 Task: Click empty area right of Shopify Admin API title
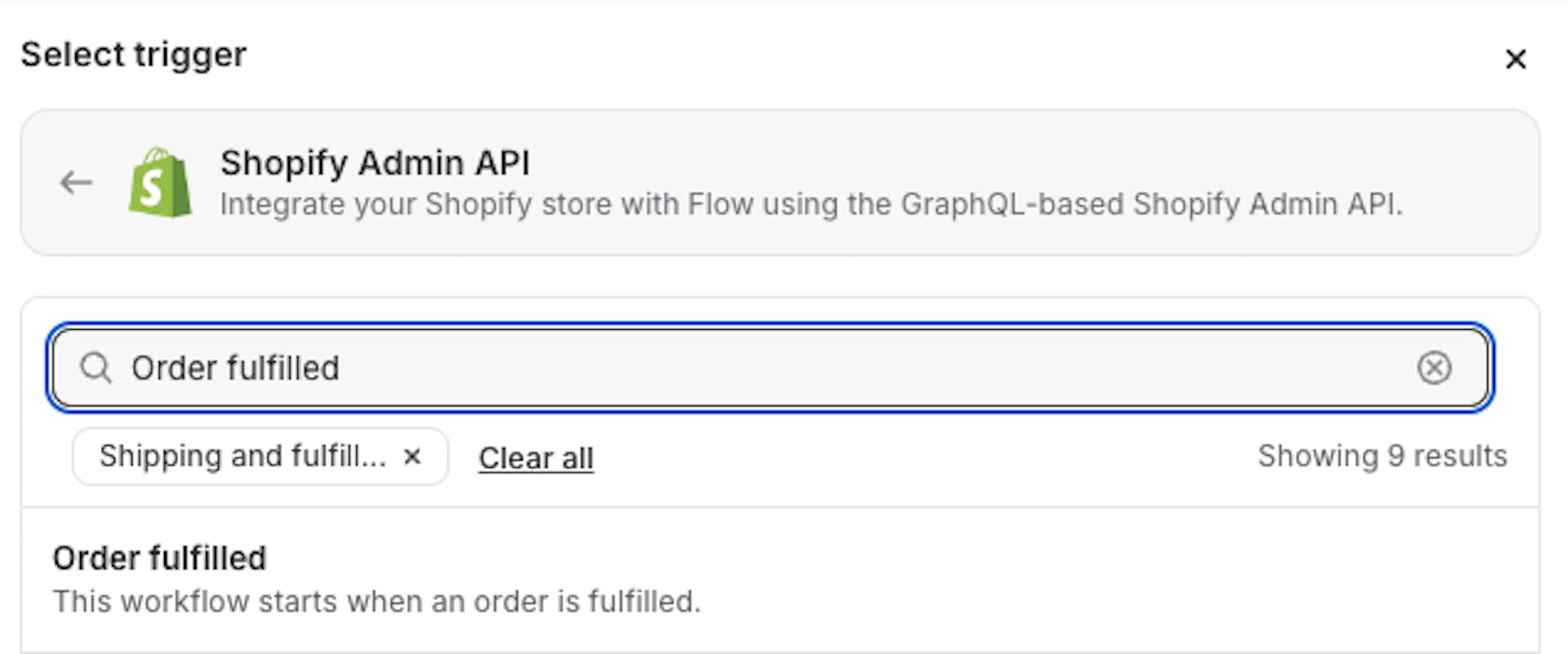tap(980, 163)
